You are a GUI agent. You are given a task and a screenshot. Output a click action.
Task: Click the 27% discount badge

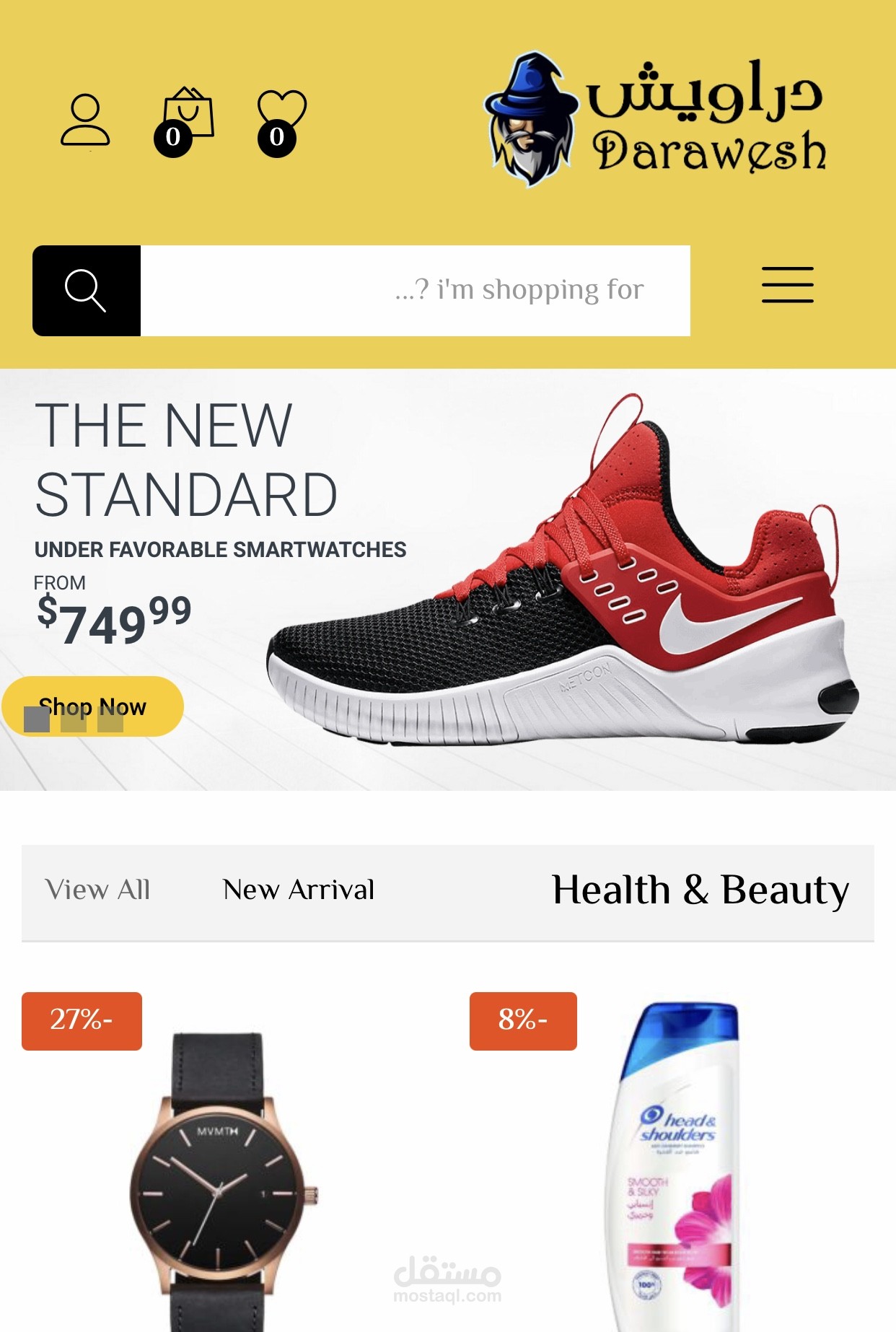[x=82, y=1021]
